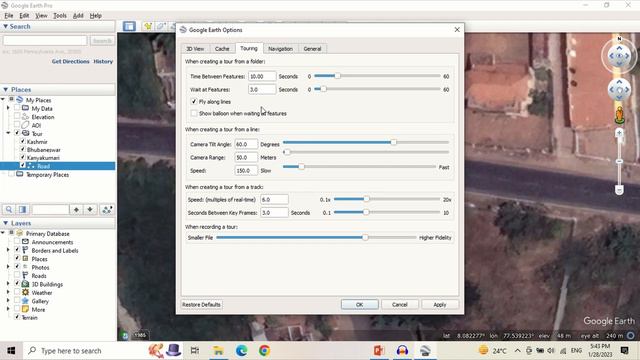This screenshot has height=360, width=640.
Task: Open the Windows Start menu
Action: coord(11,351)
